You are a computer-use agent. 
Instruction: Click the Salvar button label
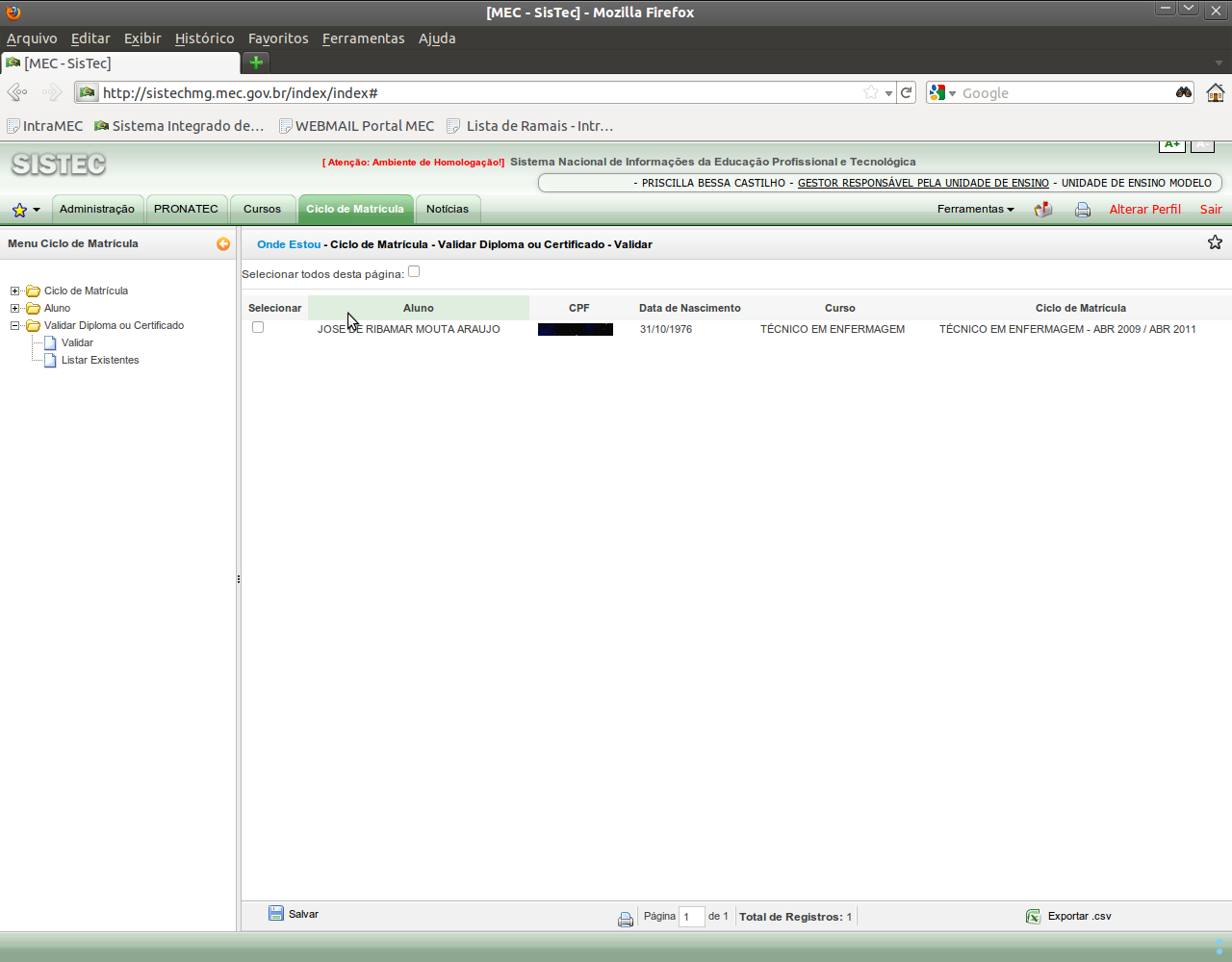pos(303,914)
